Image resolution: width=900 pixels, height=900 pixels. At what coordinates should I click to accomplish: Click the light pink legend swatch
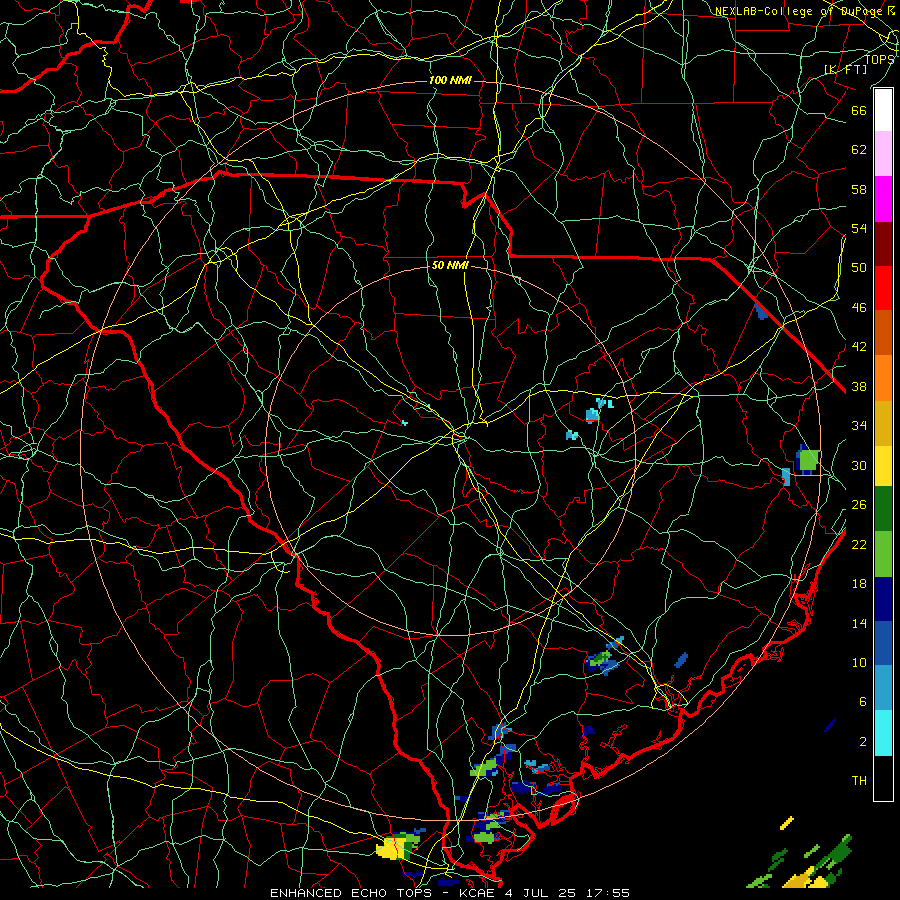(883, 153)
